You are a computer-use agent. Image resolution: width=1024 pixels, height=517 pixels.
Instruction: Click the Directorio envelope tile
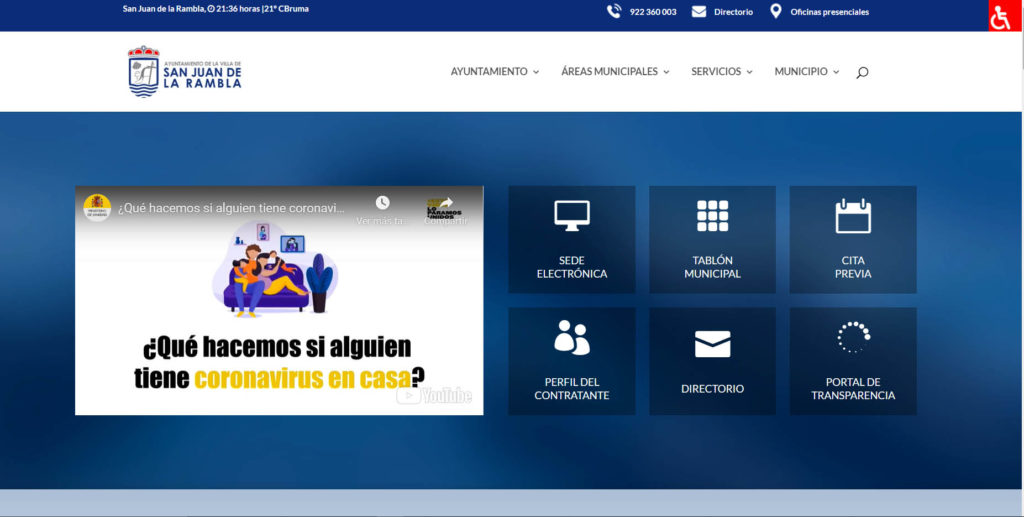point(712,361)
